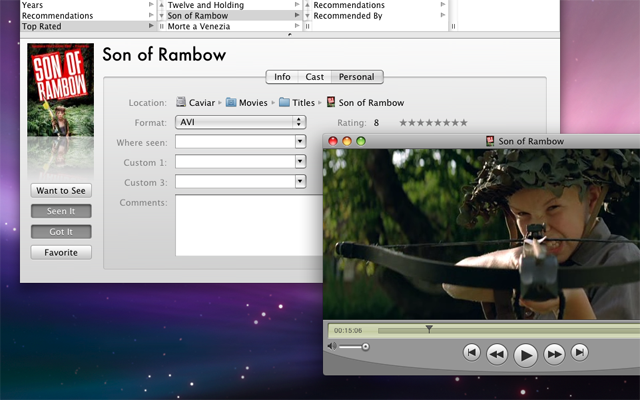Toggle the Favorite button
The width and height of the screenshot is (640, 400).
pyautogui.click(x=60, y=252)
